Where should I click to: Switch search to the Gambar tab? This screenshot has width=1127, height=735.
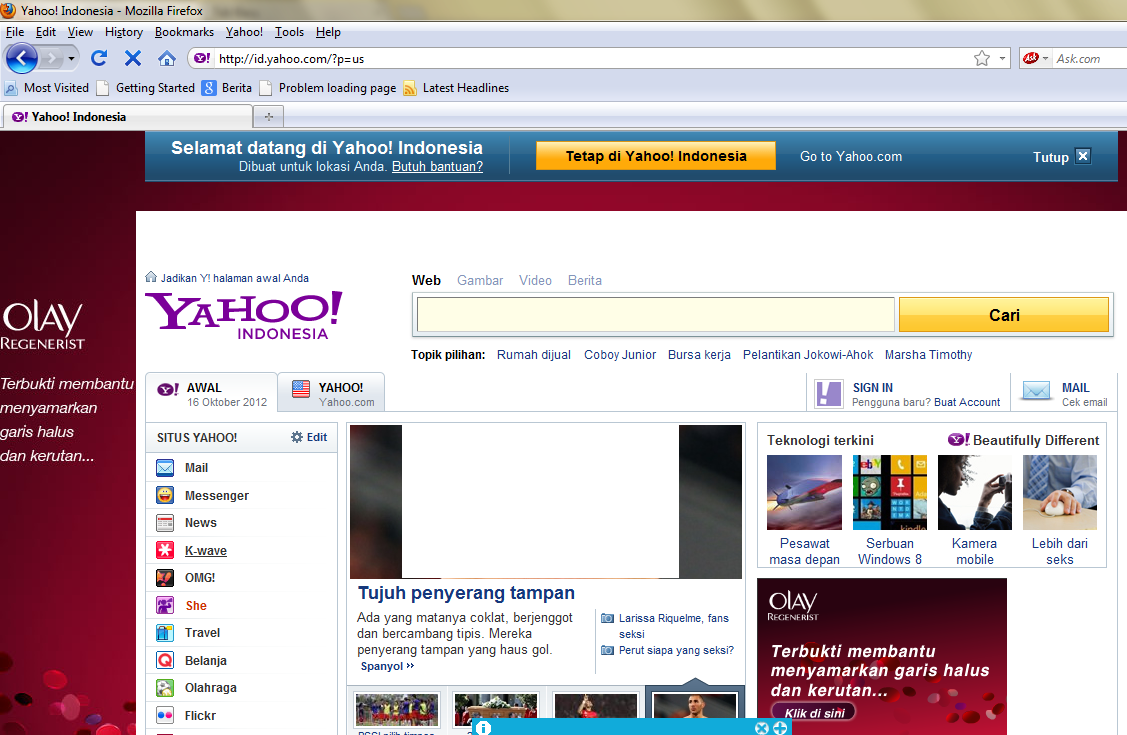[480, 280]
